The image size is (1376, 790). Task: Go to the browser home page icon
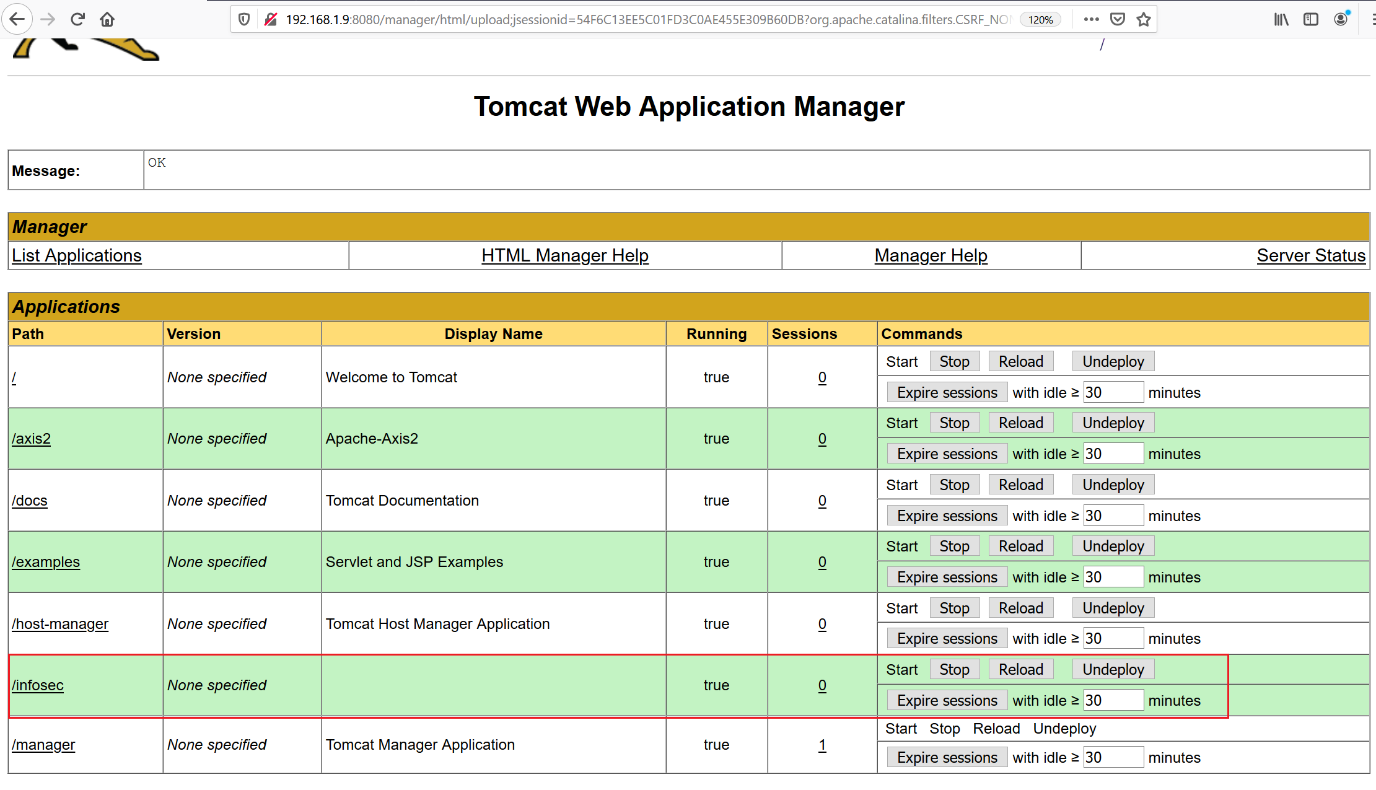point(107,19)
